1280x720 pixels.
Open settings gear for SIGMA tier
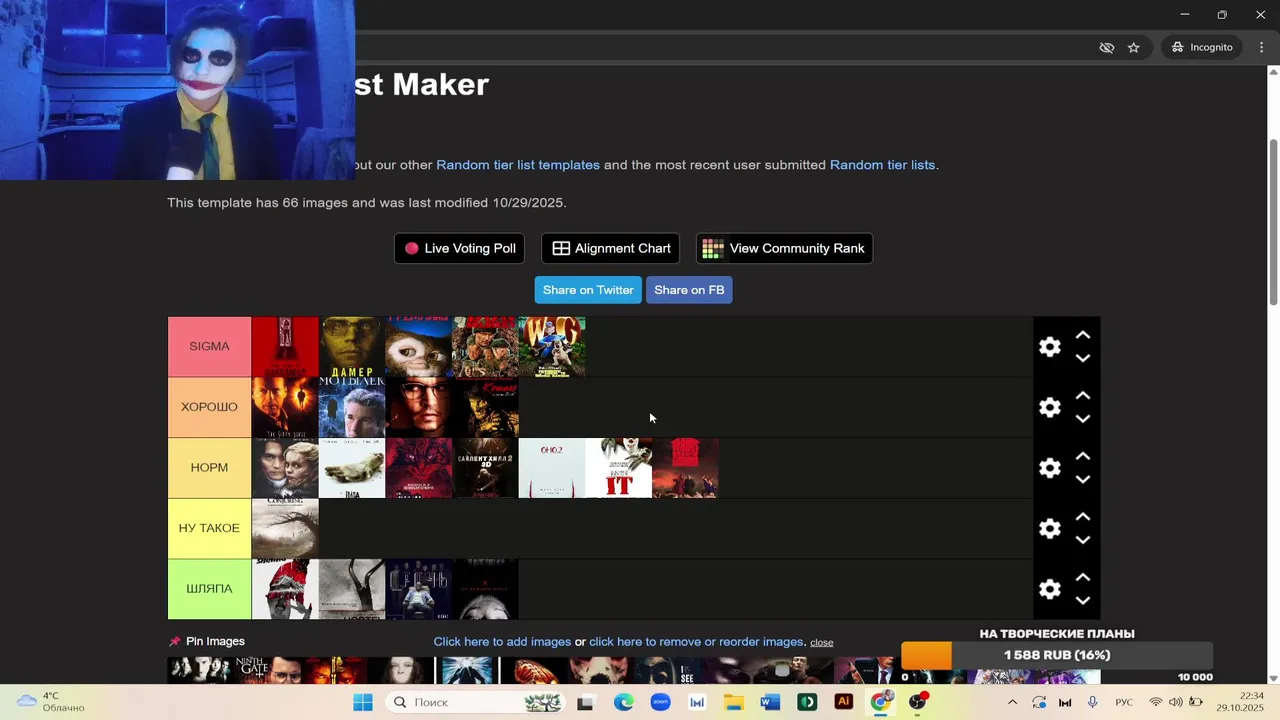(1049, 347)
